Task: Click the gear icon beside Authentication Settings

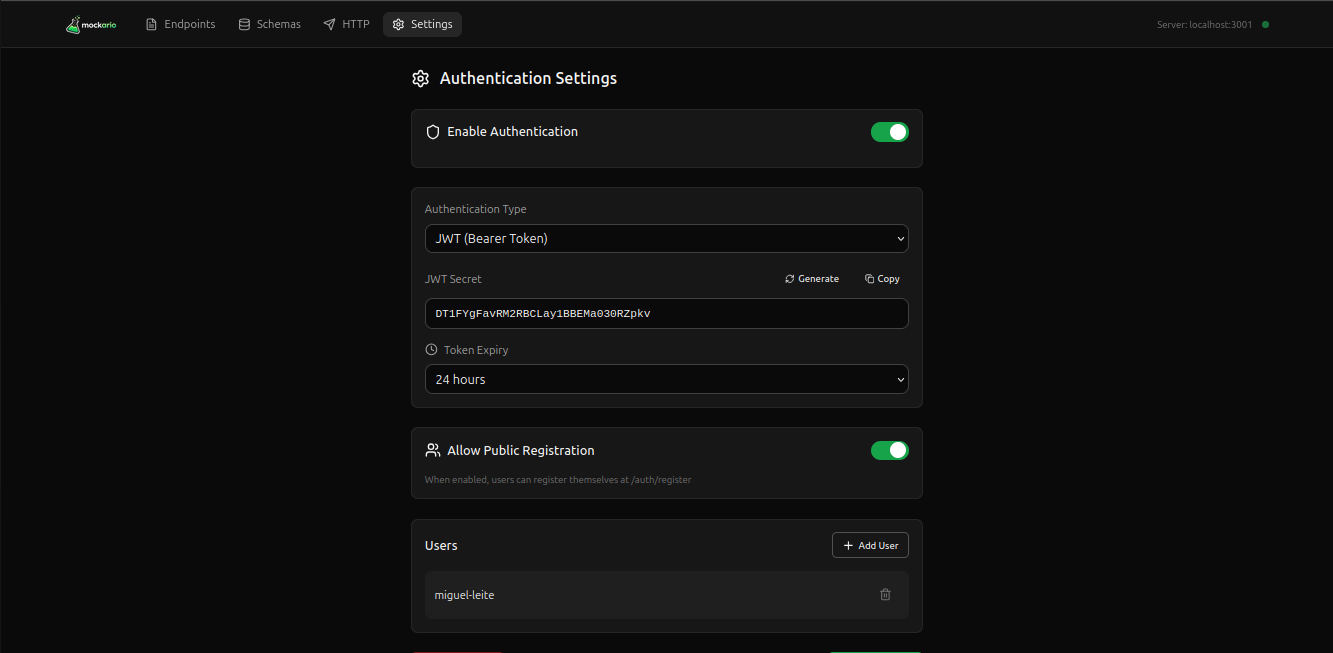Action: [x=421, y=79]
